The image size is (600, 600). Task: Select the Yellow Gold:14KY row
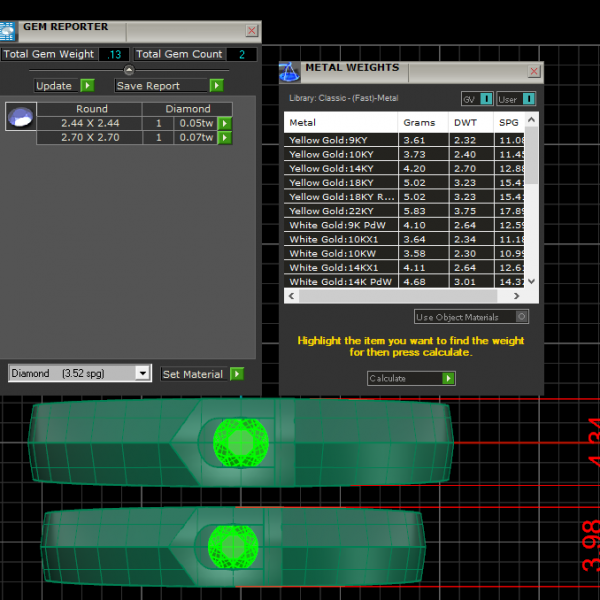pos(340,169)
